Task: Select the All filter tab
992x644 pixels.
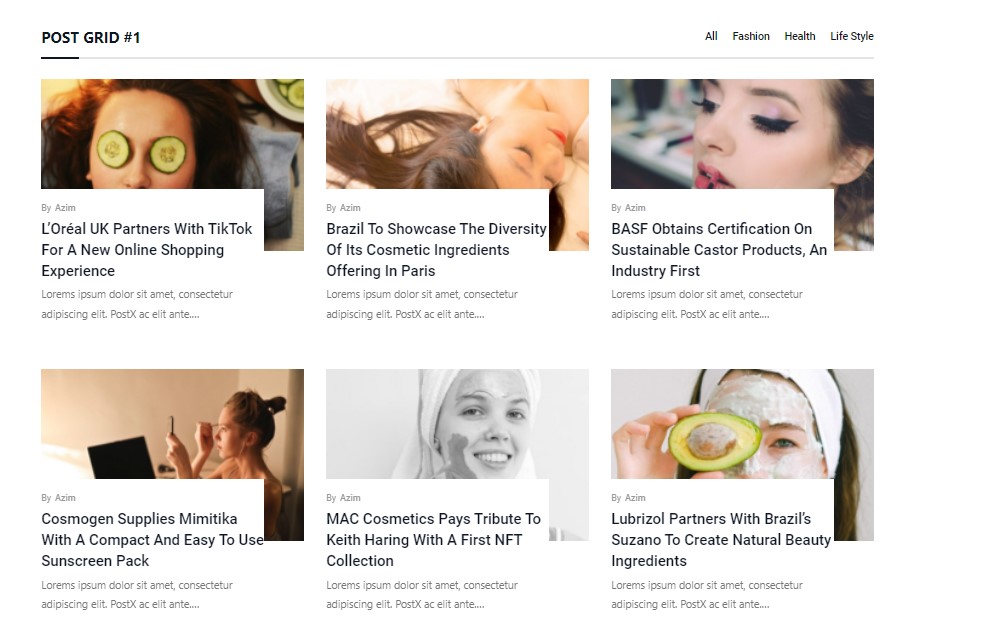Action: click(x=711, y=36)
